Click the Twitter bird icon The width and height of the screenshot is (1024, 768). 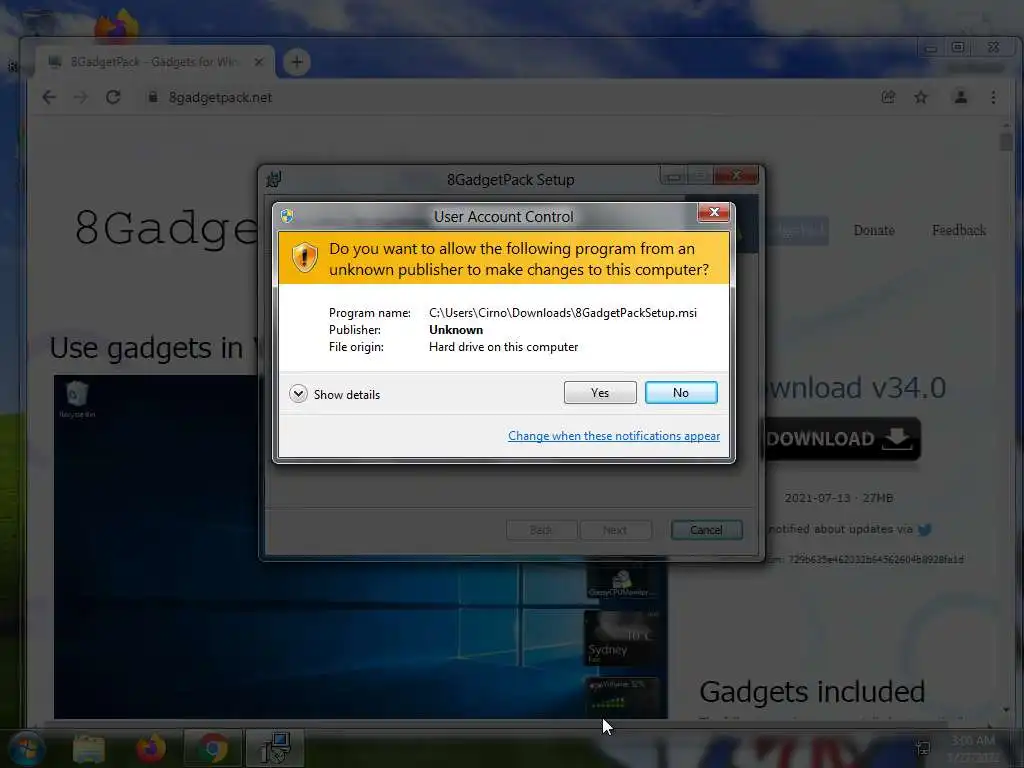[x=925, y=530]
